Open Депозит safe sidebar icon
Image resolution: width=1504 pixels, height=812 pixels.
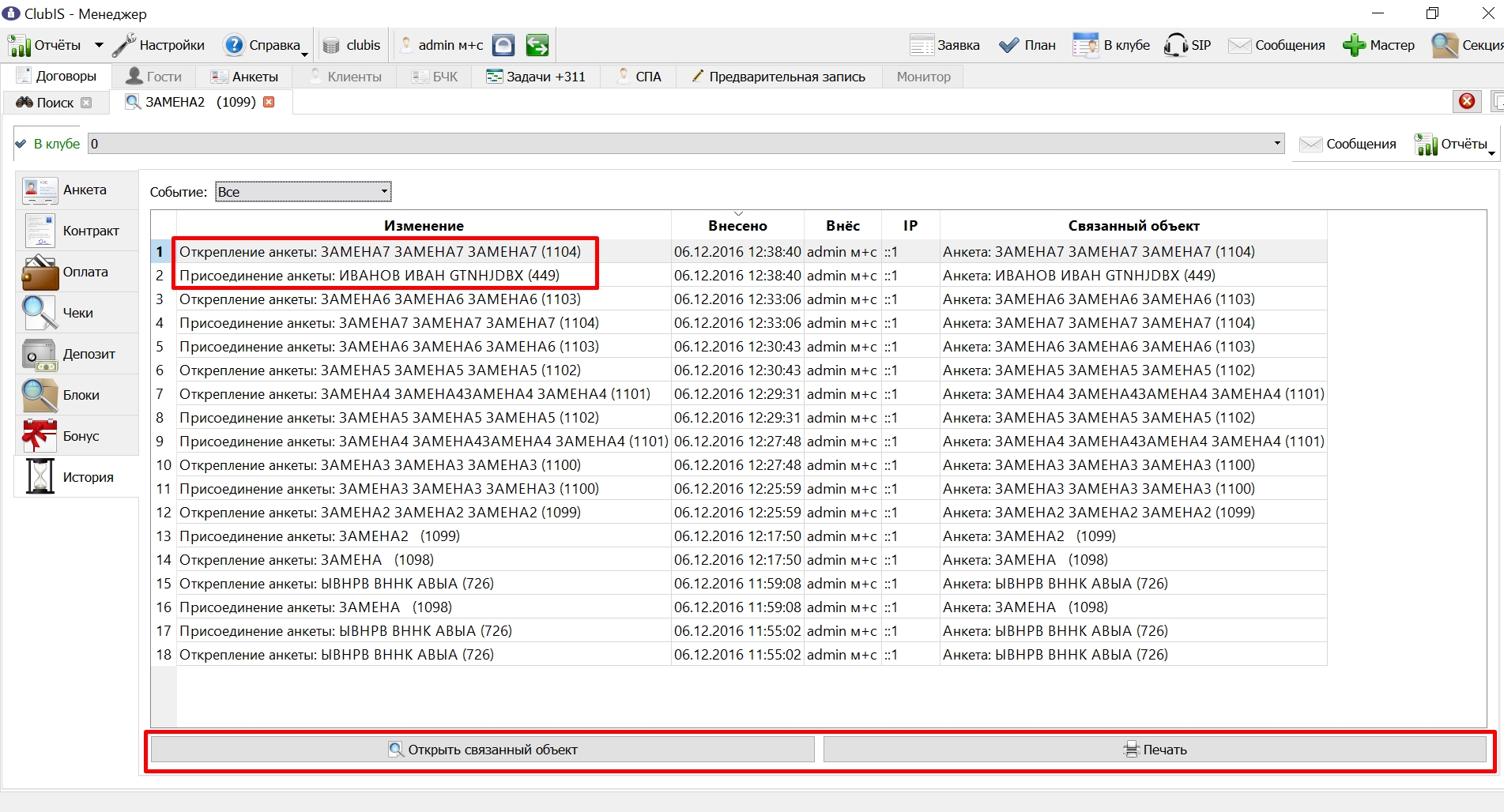click(x=40, y=355)
